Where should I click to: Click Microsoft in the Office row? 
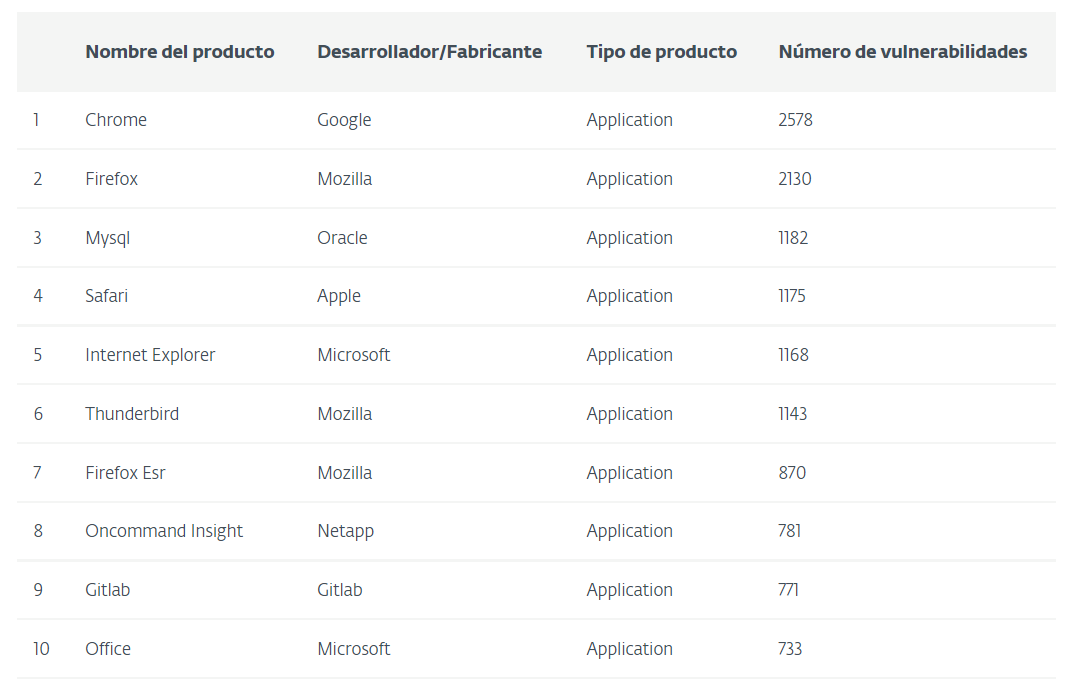tap(354, 649)
